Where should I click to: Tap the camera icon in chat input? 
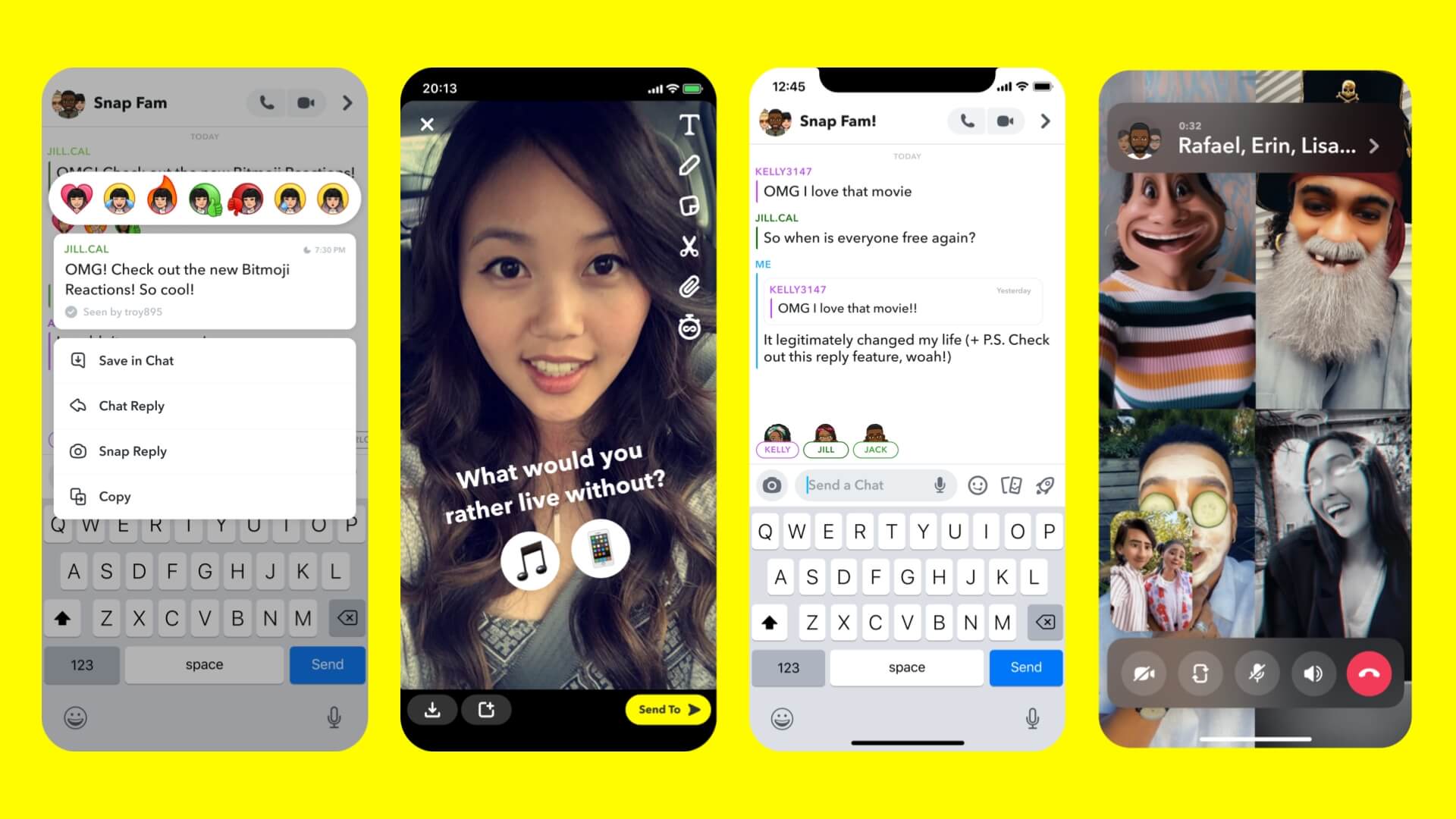(770, 485)
